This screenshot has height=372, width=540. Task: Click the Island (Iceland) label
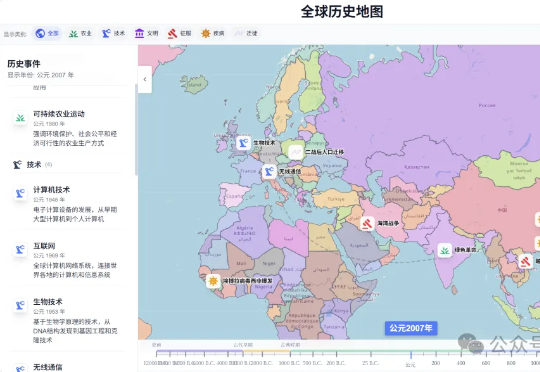[x=194, y=85]
